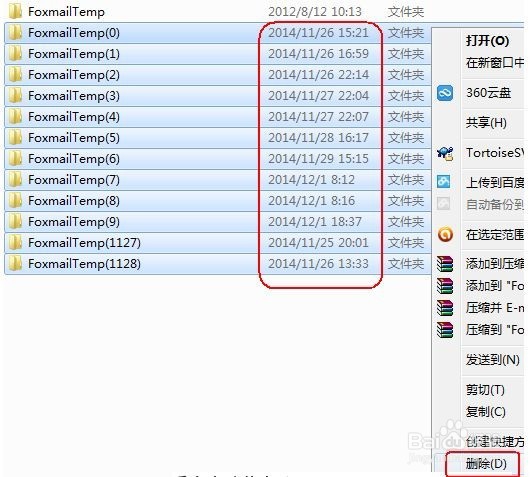
Task: Click the FoxmailTemp(5) folder icon
Action: (15, 137)
